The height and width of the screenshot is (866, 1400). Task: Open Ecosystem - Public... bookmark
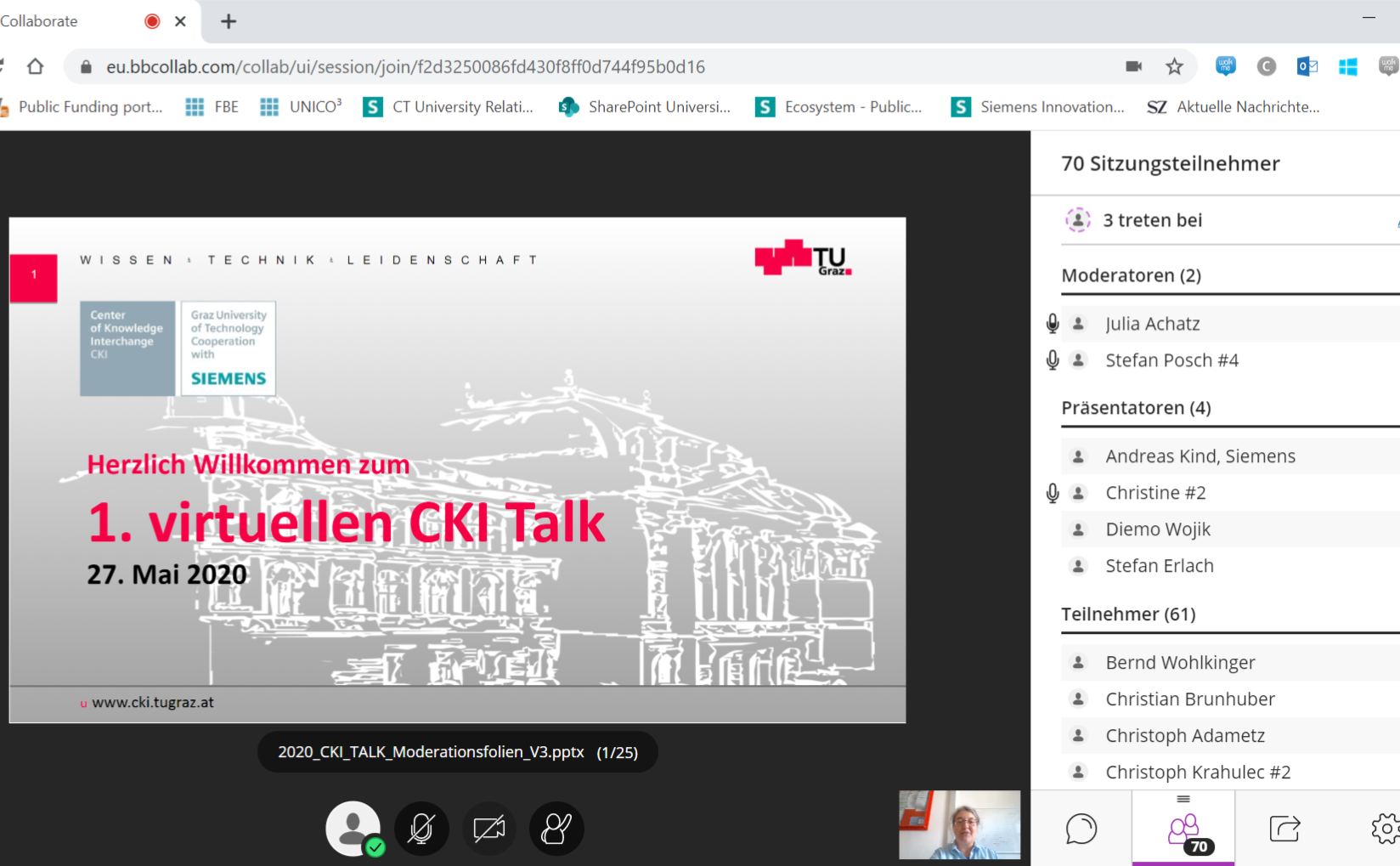tap(839, 106)
